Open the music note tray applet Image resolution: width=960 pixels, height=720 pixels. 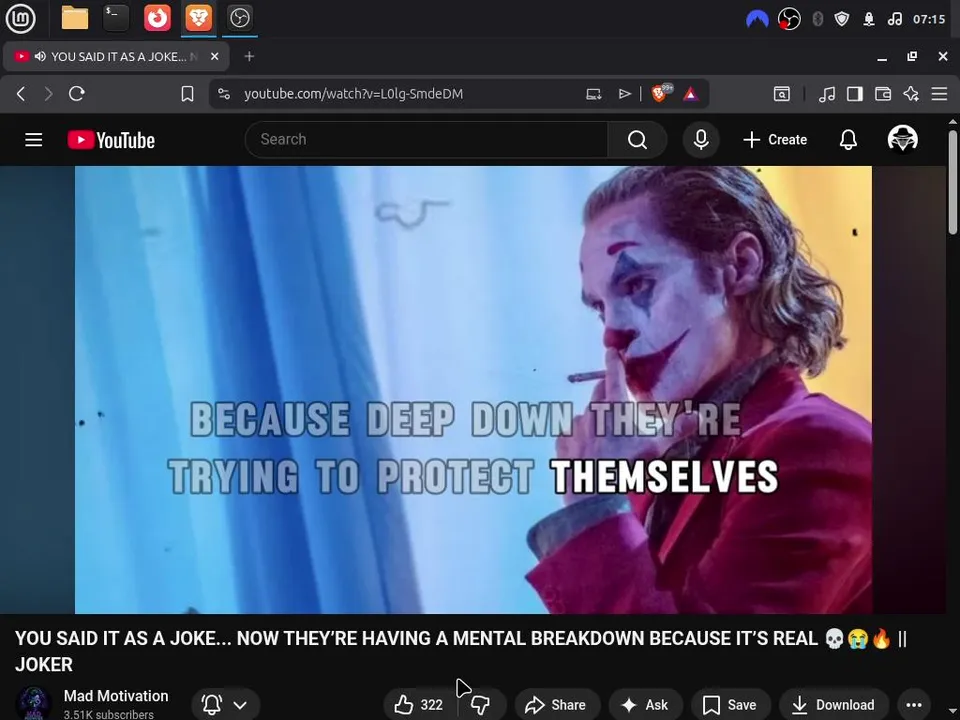click(894, 19)
